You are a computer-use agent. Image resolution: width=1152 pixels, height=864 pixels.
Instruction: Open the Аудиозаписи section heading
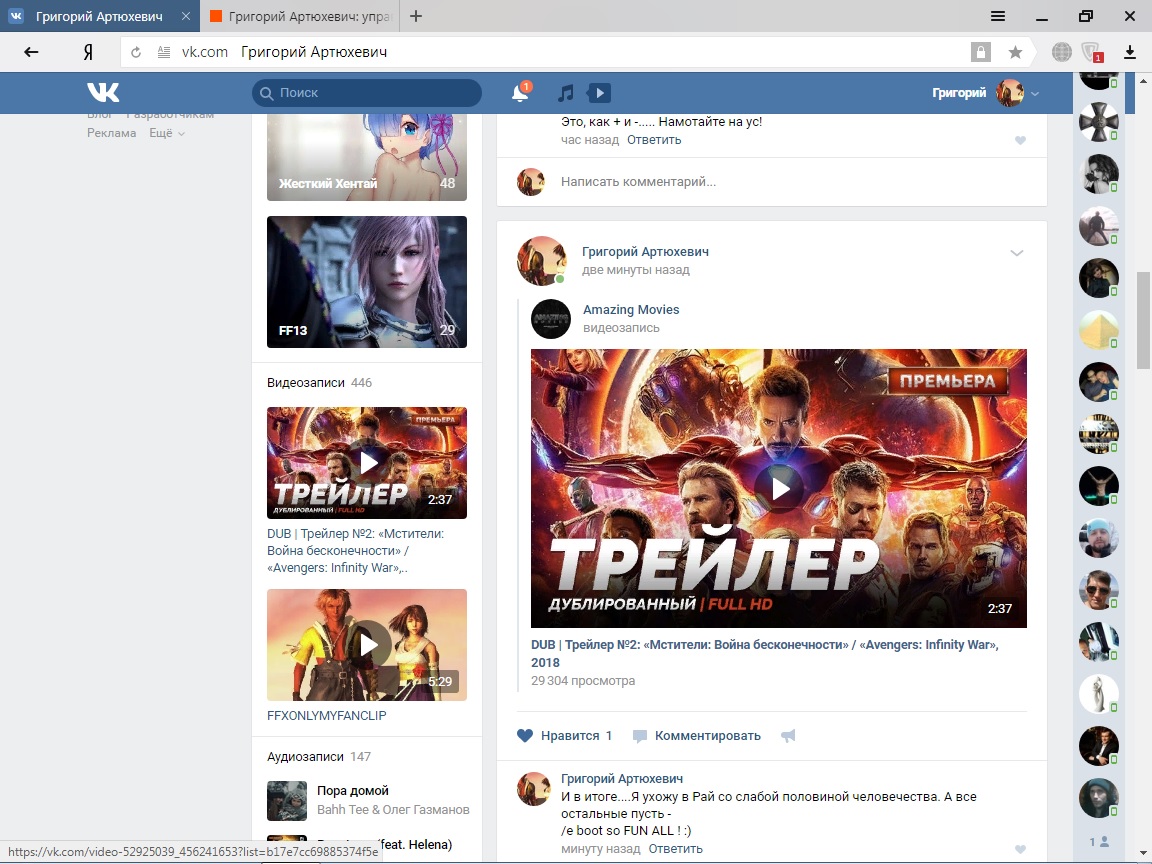click(306, 757)
